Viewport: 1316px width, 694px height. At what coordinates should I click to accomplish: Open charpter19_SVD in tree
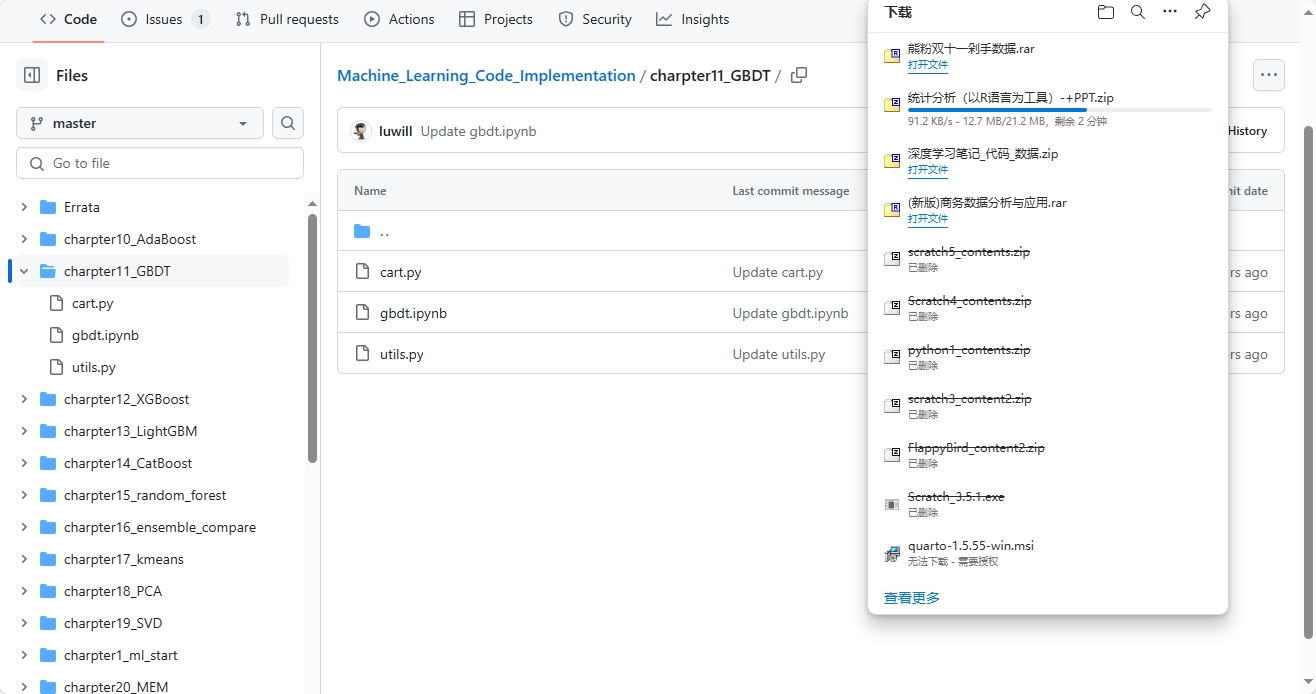(112, 623)
